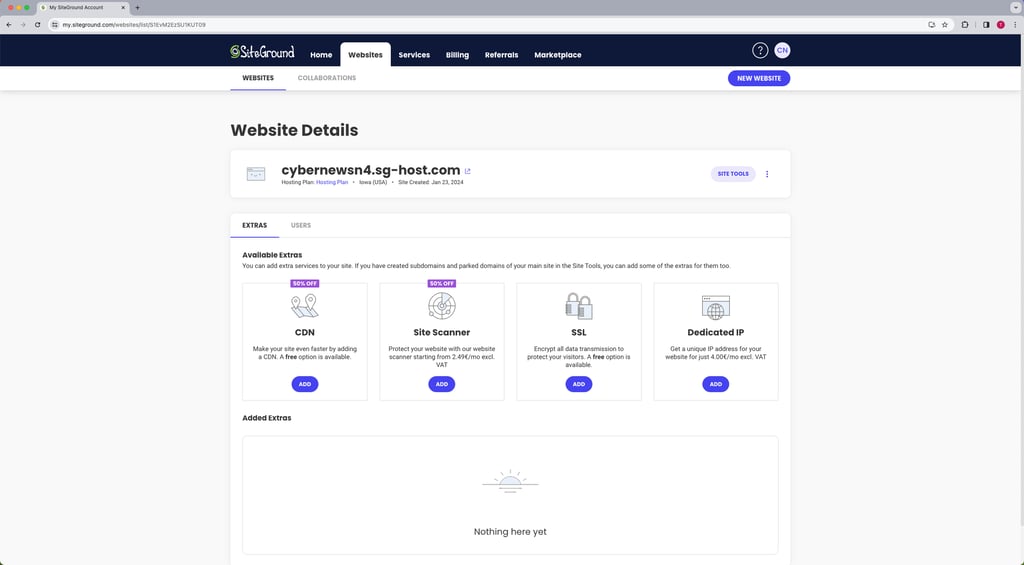Click the Iowa (USA) location text
This screenshot has width=1024, height=565.
click(373, 182)
